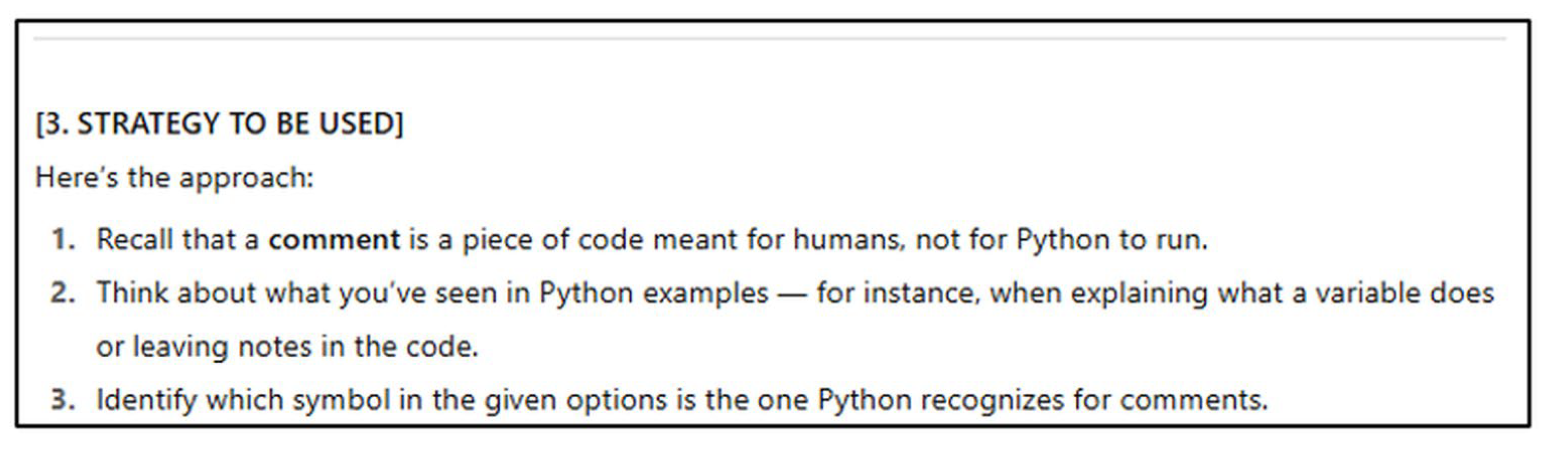Screen dimensions: 1568x453
Task: Click the word "instance" in step two
Action: 922,293
